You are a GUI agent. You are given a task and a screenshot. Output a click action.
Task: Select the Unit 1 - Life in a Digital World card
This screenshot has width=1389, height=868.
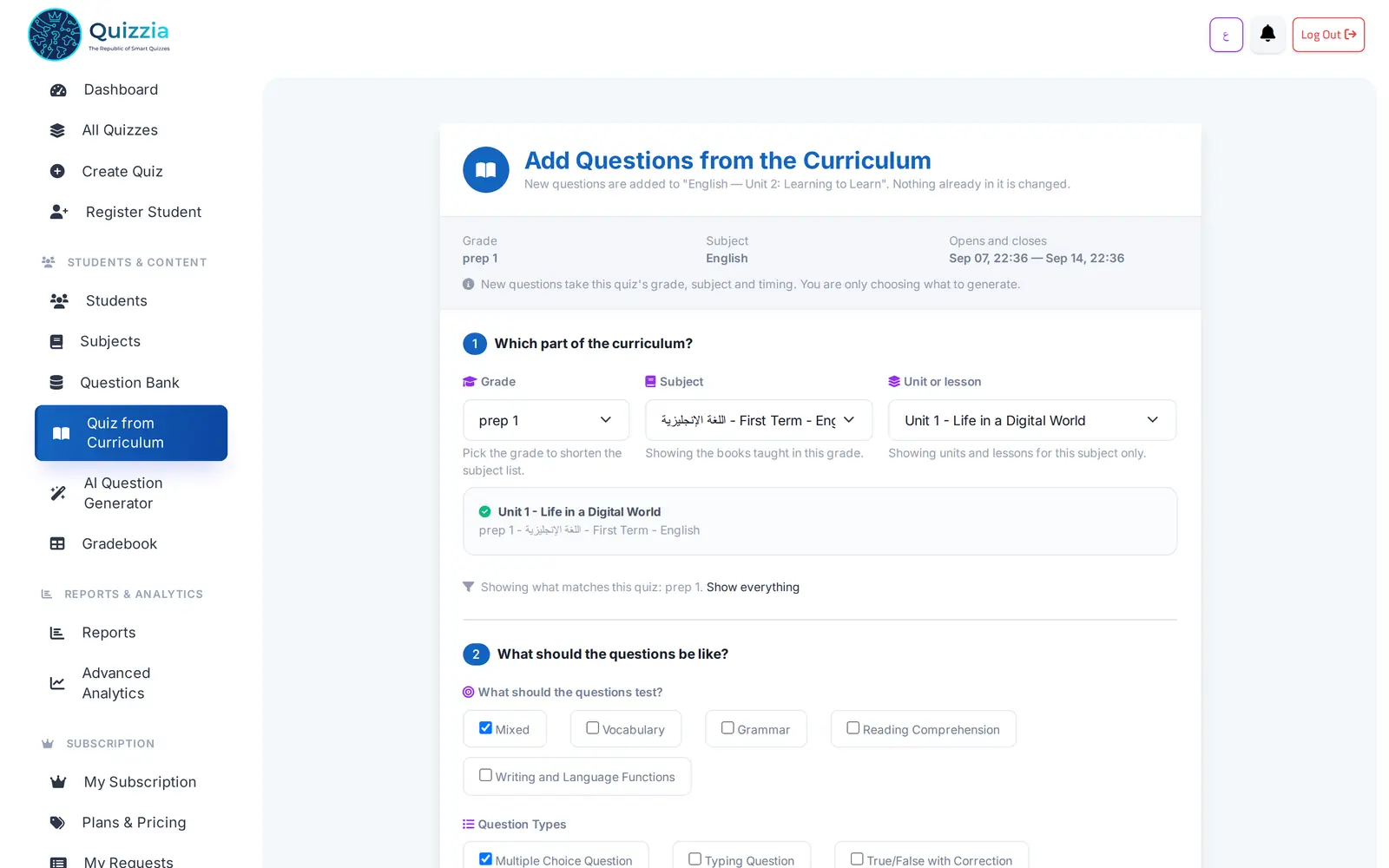pos(820,521)
